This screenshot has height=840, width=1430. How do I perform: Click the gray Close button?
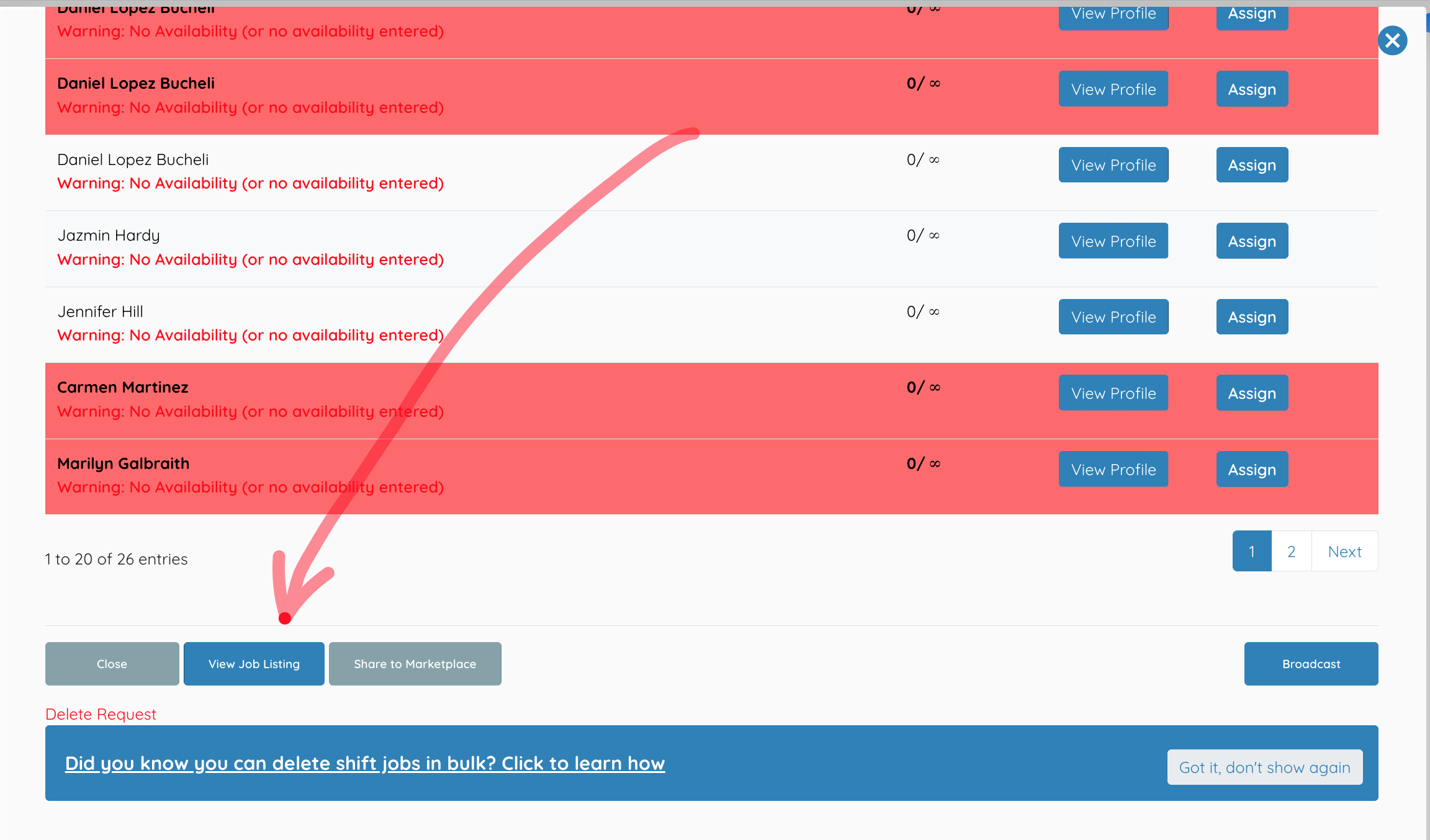(112, 664)
